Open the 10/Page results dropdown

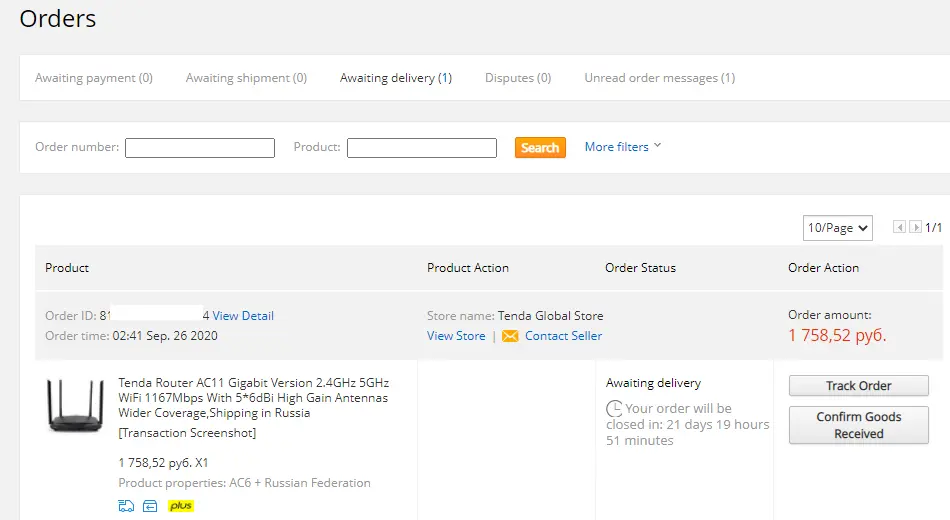pos(837,228)
